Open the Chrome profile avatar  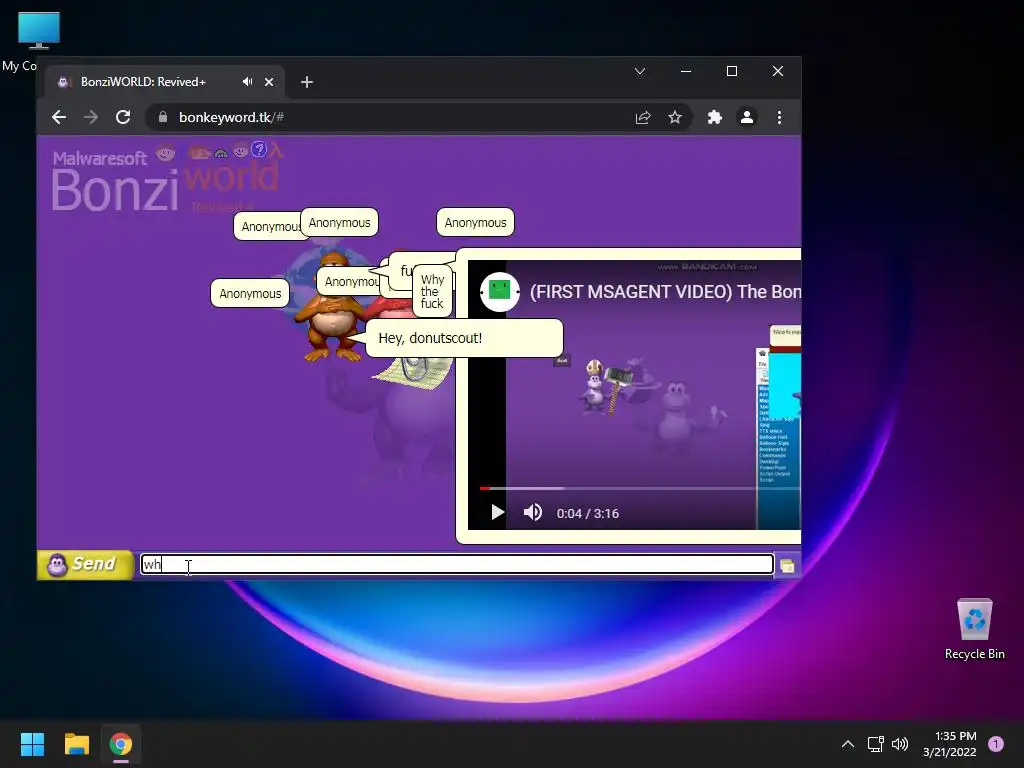(746, 118)
